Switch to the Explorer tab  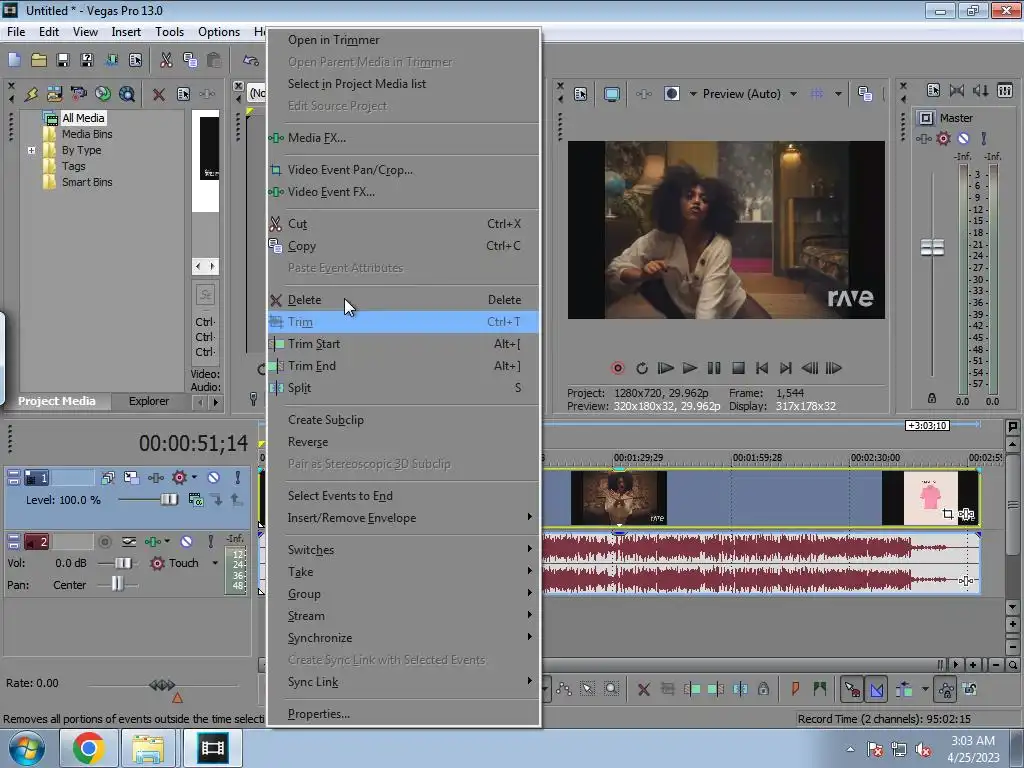[x=148, y=401]
